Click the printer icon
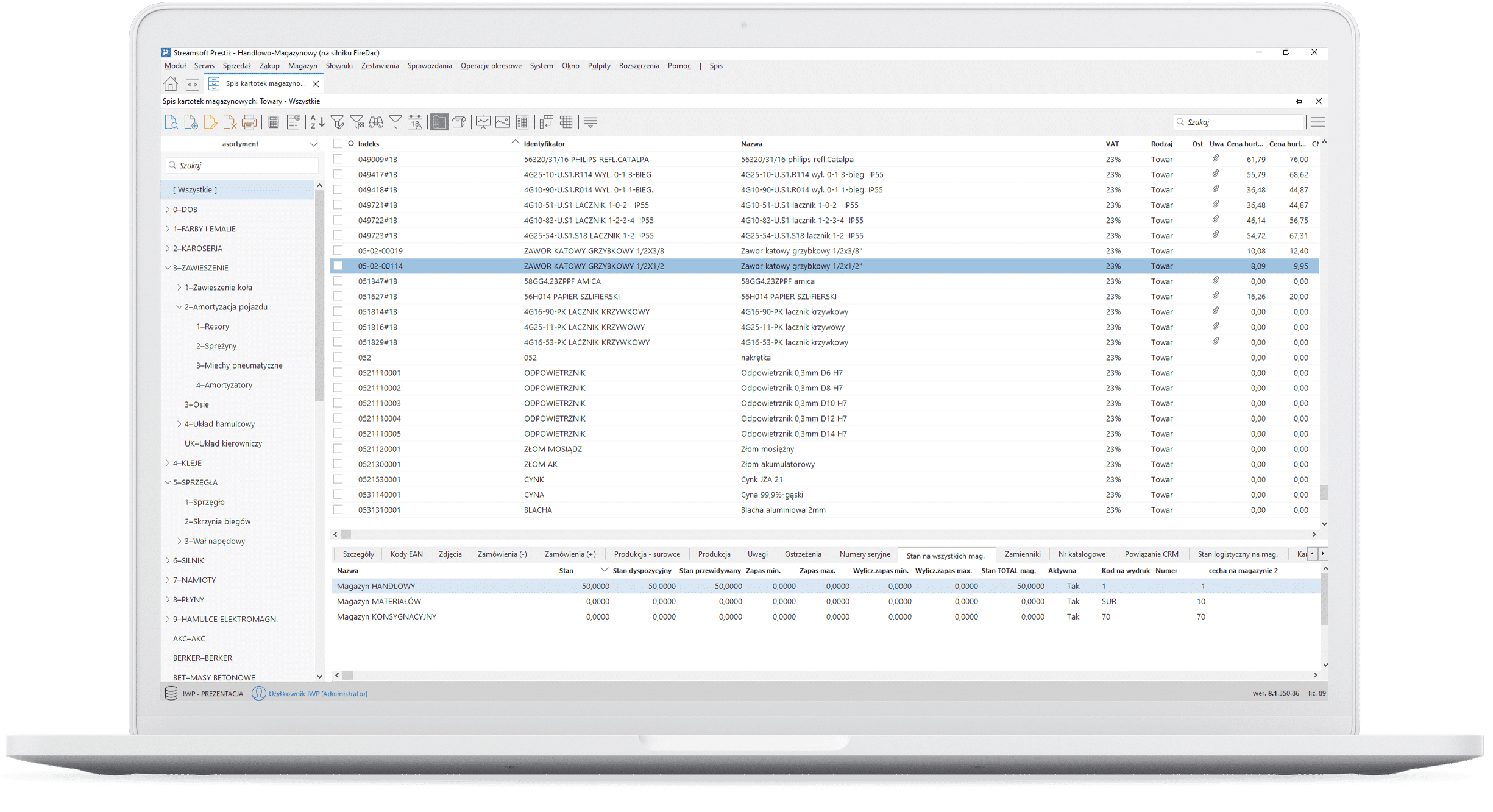The width and height of the screenshot is (1493, 812). point(249,122)
